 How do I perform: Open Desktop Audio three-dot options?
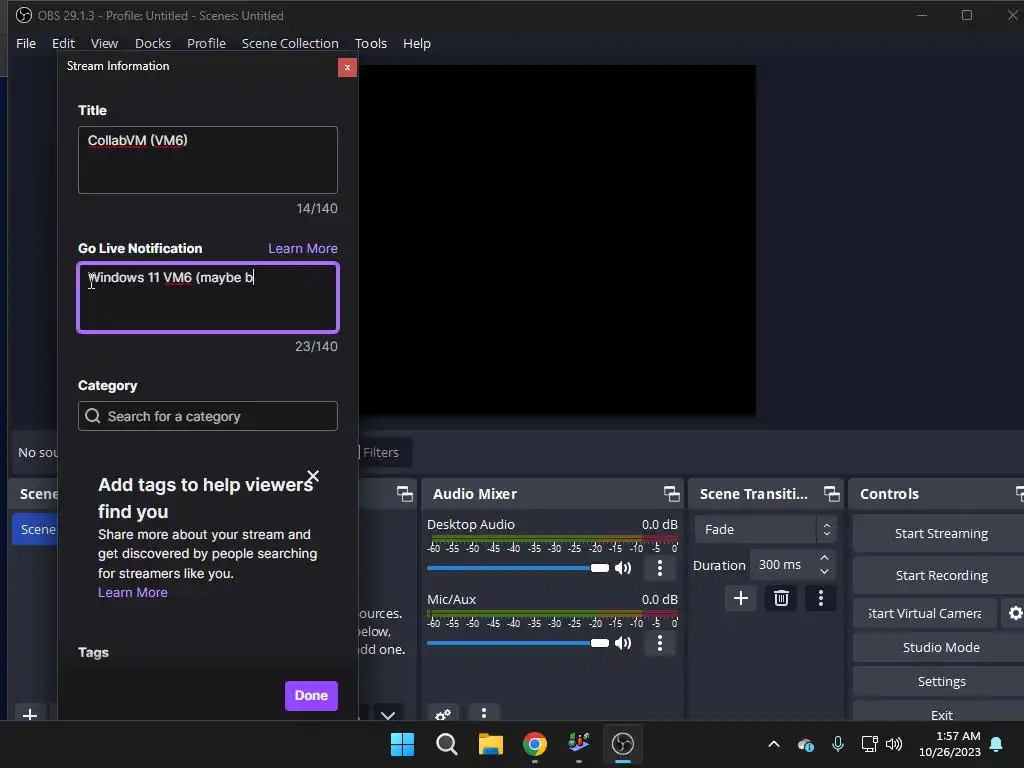660,568
